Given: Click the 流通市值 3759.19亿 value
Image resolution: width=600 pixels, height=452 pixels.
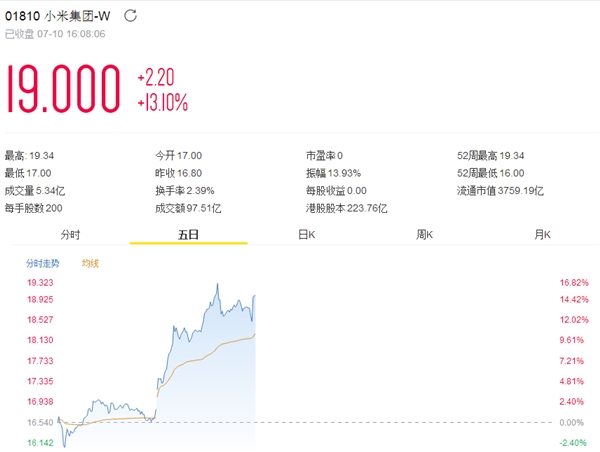Looking at the screenshot, I should pos(500,190).
